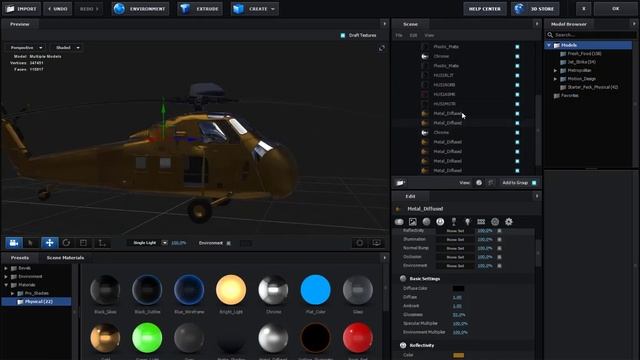Open the Scene panel Edit menu
Screen dimensions: 640x360
413,36
